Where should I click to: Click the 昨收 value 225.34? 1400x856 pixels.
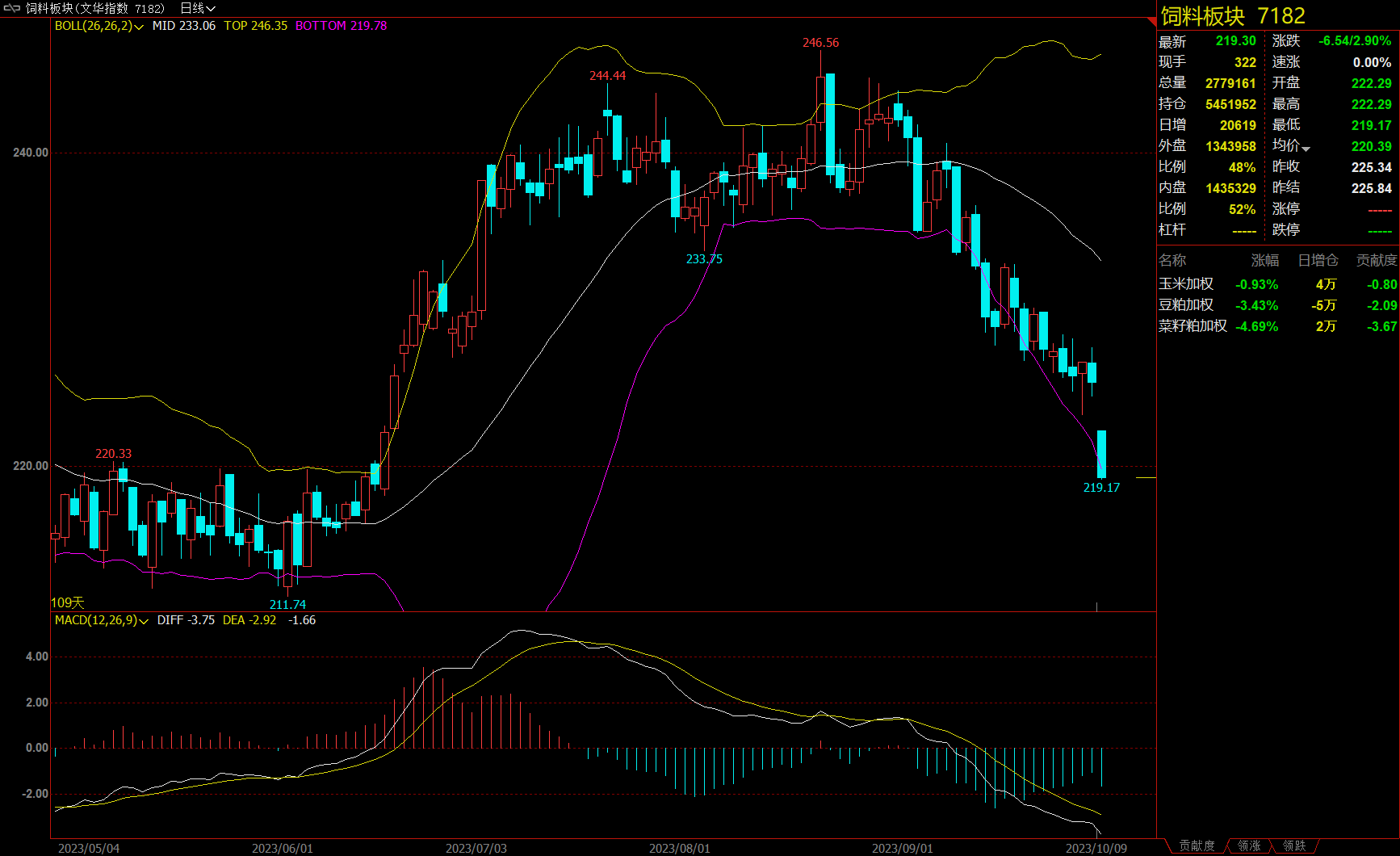(x=1372, y=167)
